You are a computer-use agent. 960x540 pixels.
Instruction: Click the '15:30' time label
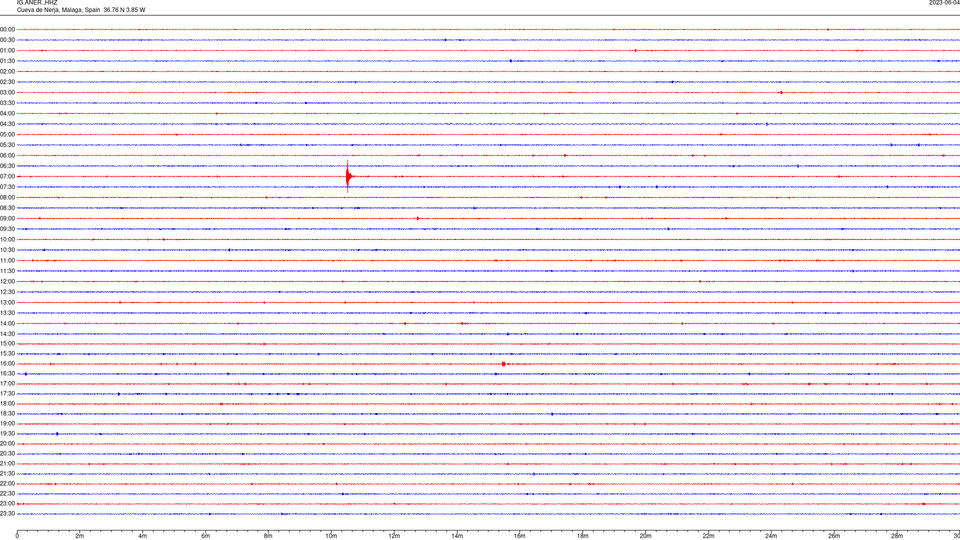7,354
